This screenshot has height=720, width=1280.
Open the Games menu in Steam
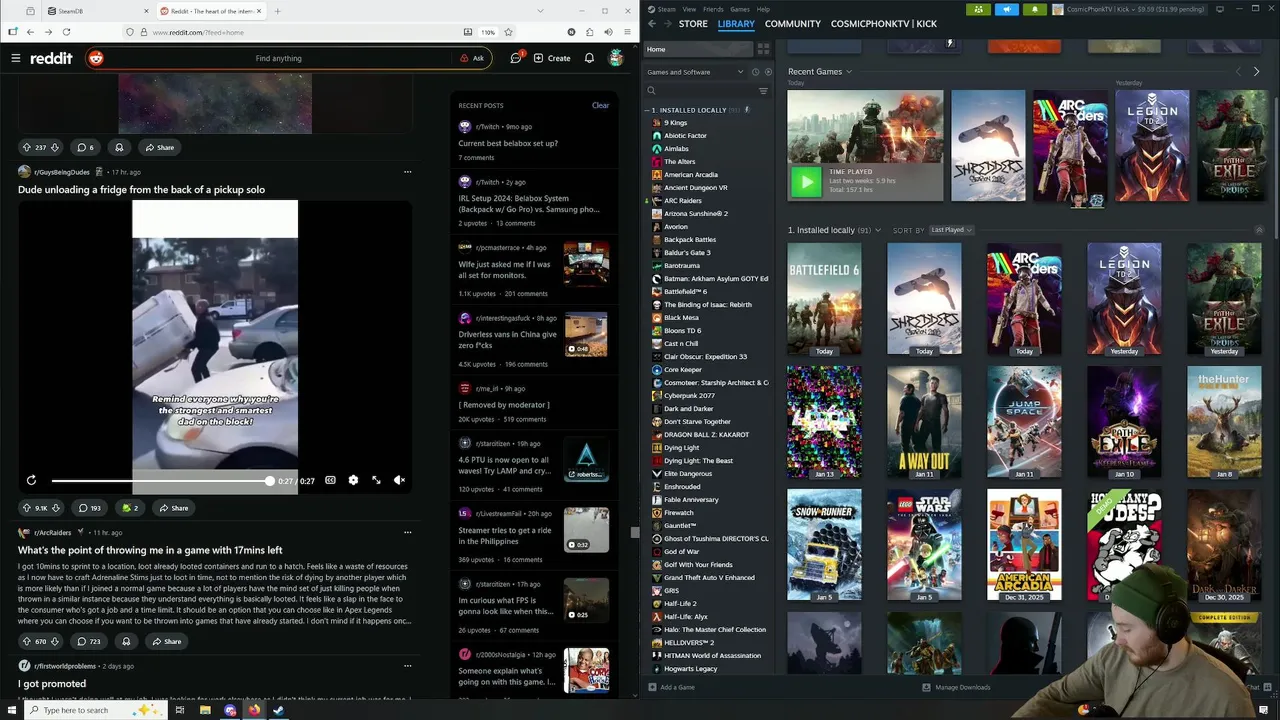click(740, 9)
